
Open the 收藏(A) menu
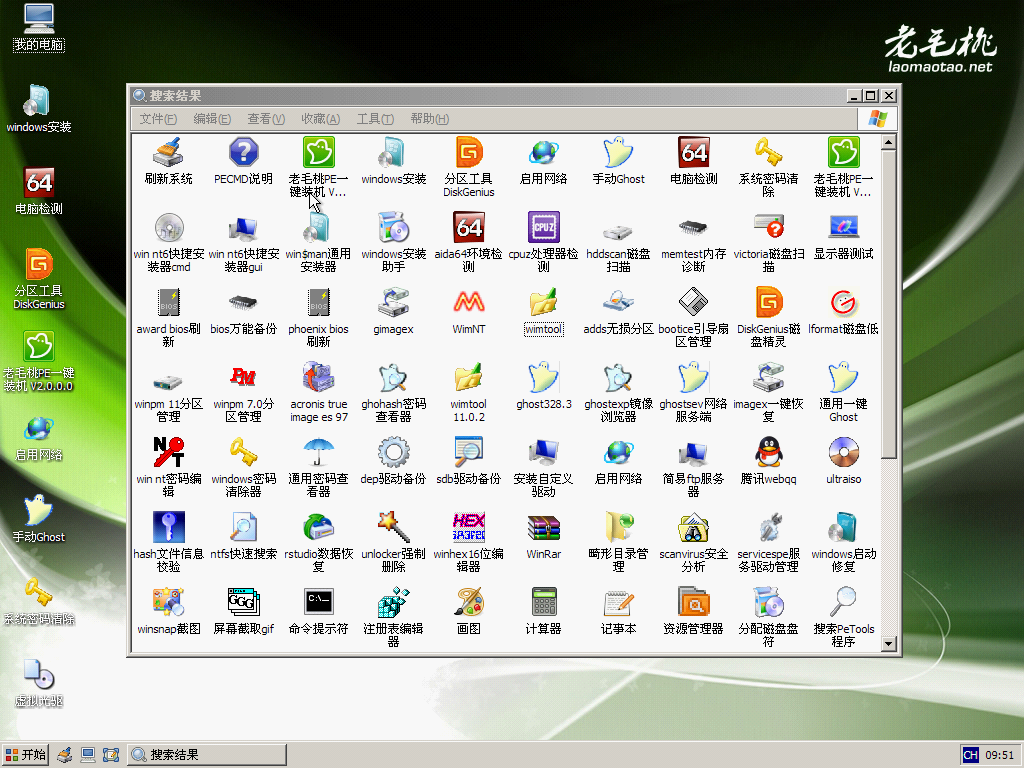320,119
